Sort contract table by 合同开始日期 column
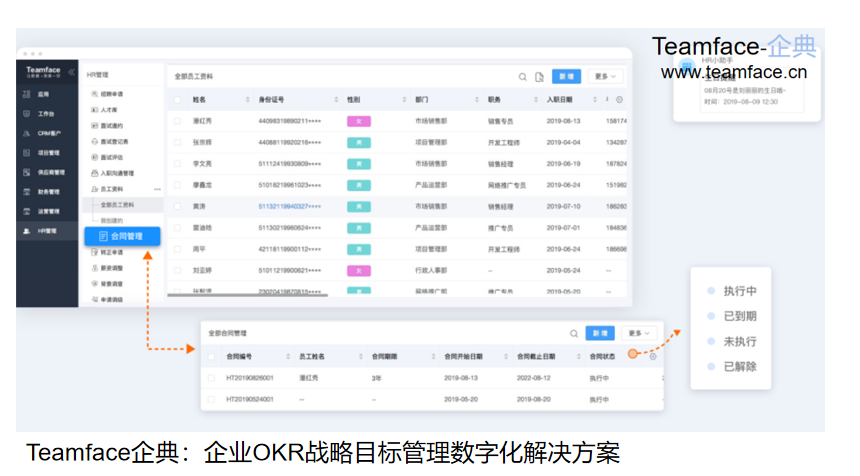860x476 pixels. (x=506, y=356)
